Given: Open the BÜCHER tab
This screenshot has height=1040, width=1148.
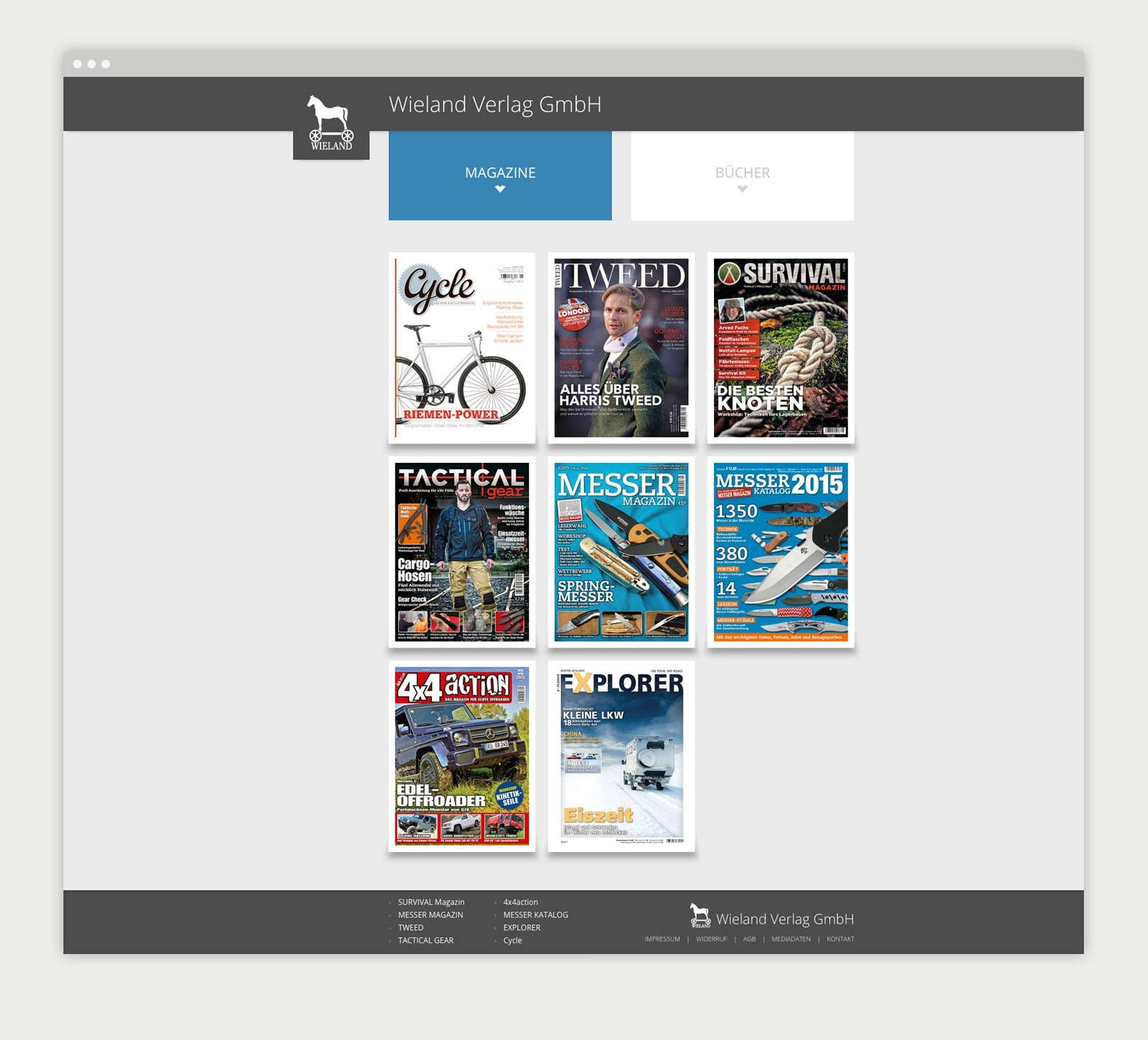Looking at the screenshot, I should [743, 176].
